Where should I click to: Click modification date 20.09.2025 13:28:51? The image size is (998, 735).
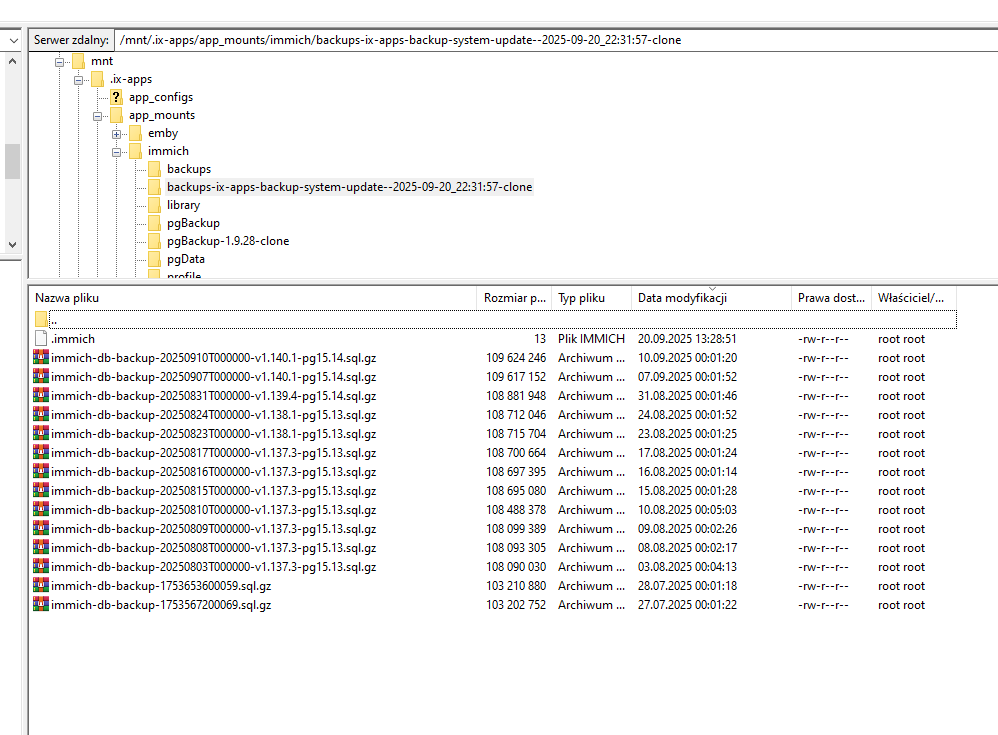[687, 339]
